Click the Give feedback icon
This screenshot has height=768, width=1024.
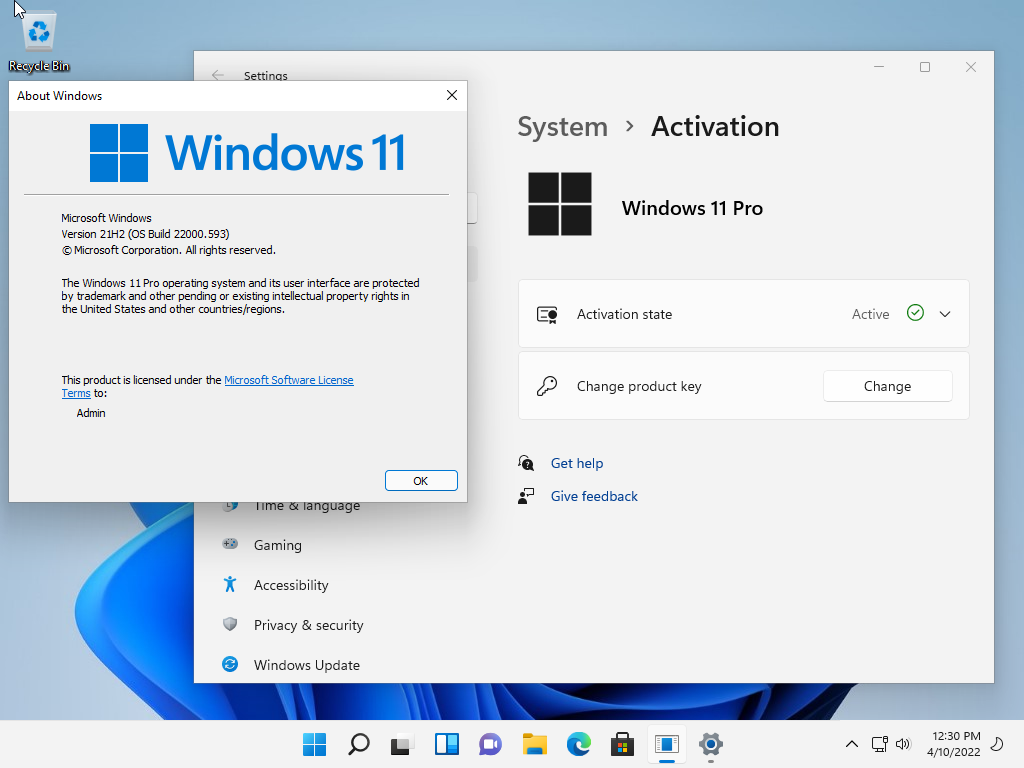[526, 496]
